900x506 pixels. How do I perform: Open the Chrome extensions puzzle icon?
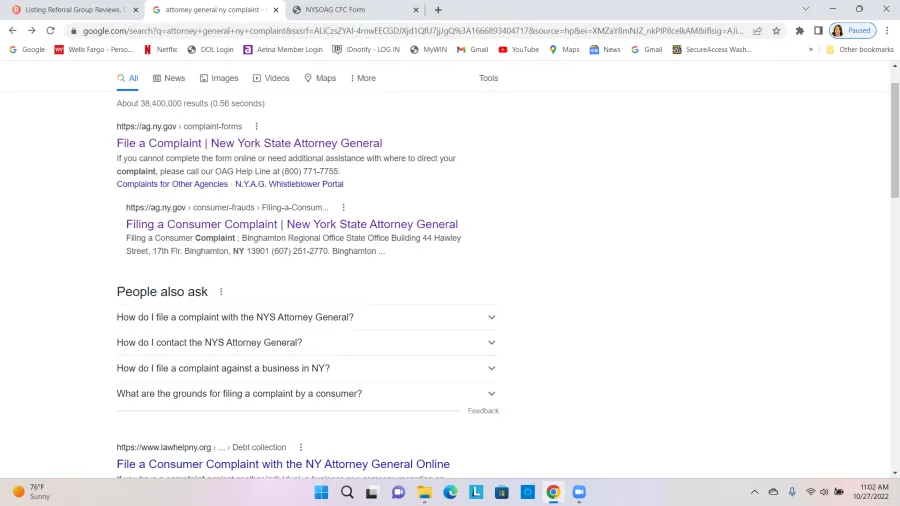pyautogui.click(x=799, y=30)
